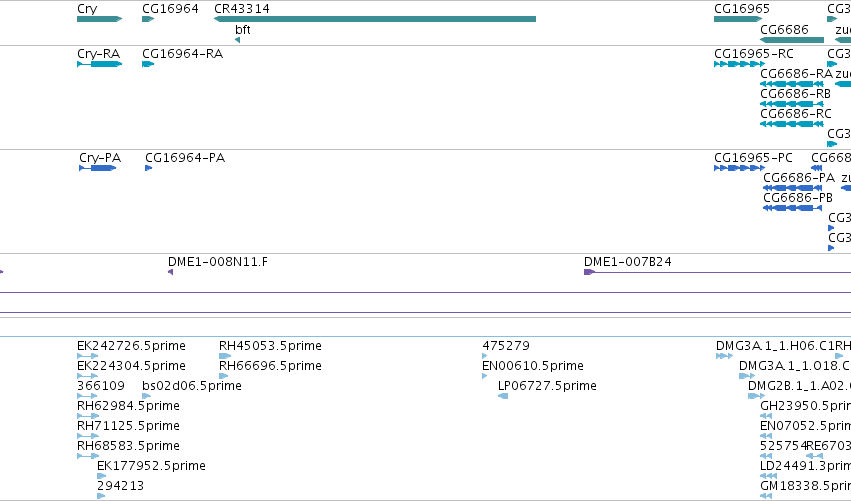Select the GM18338.5prime EST label
This screenshot has width=851, height=501.
click(805, 486)
